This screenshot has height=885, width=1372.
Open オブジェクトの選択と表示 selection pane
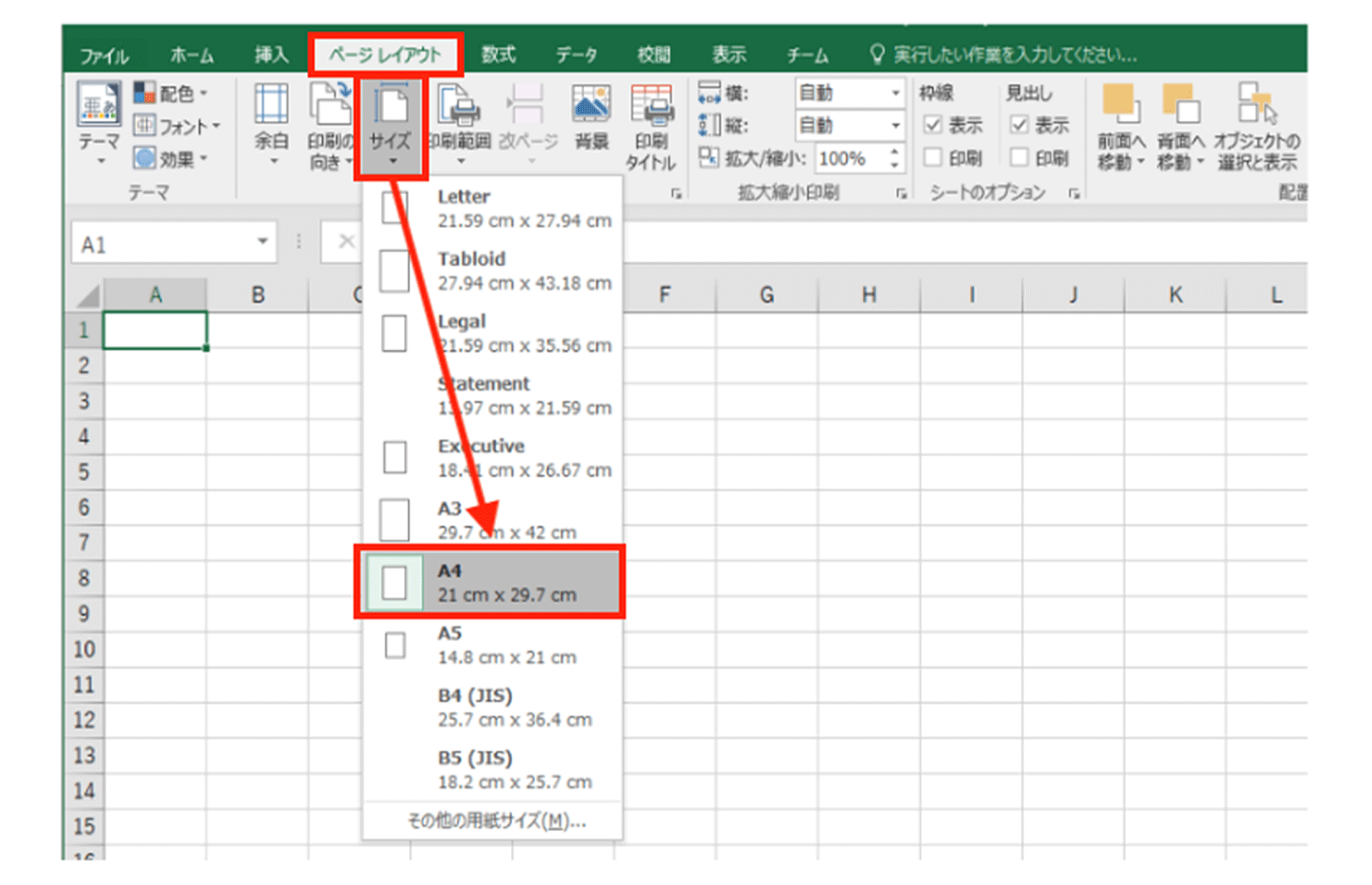pos(1257,127)
